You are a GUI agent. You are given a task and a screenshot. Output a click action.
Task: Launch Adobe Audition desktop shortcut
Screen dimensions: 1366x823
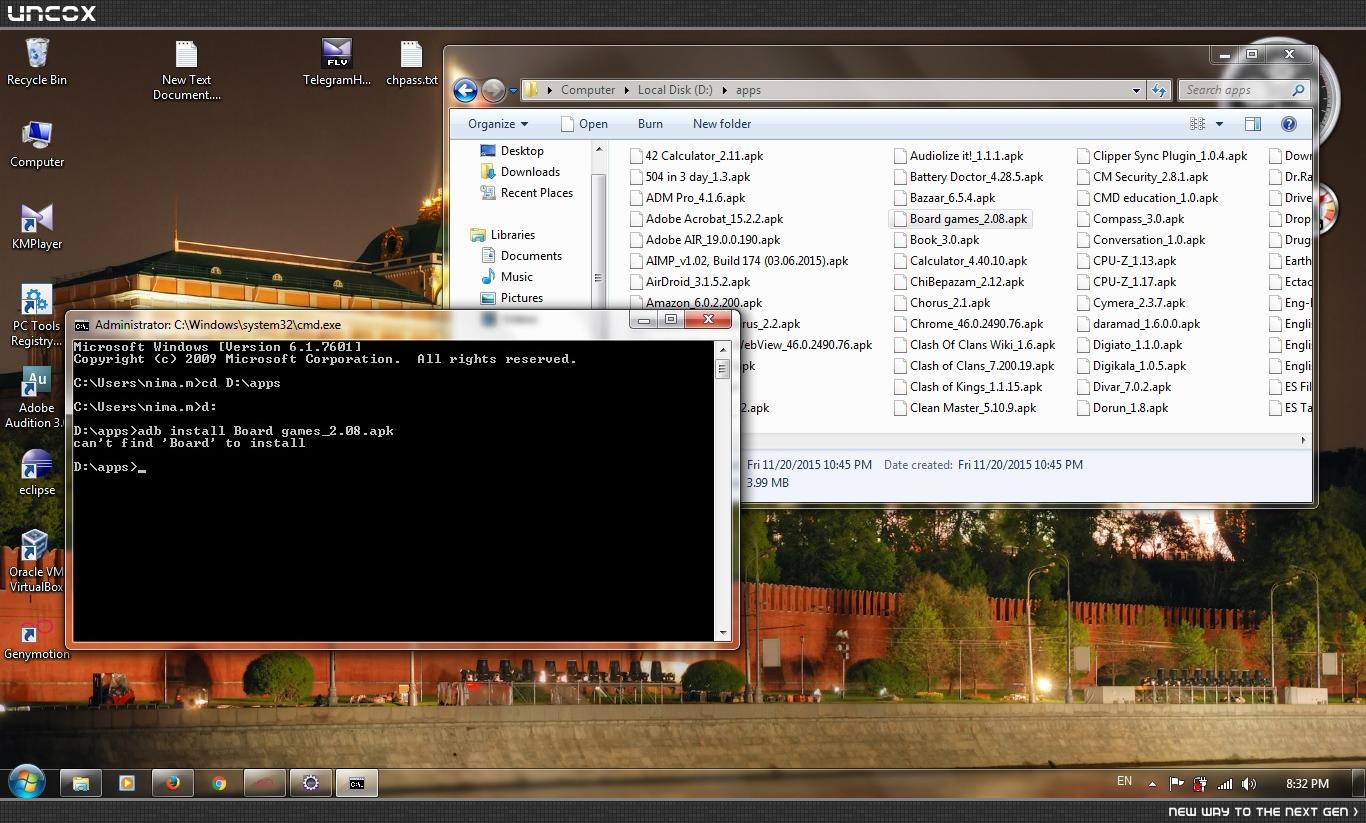point(36,398)
